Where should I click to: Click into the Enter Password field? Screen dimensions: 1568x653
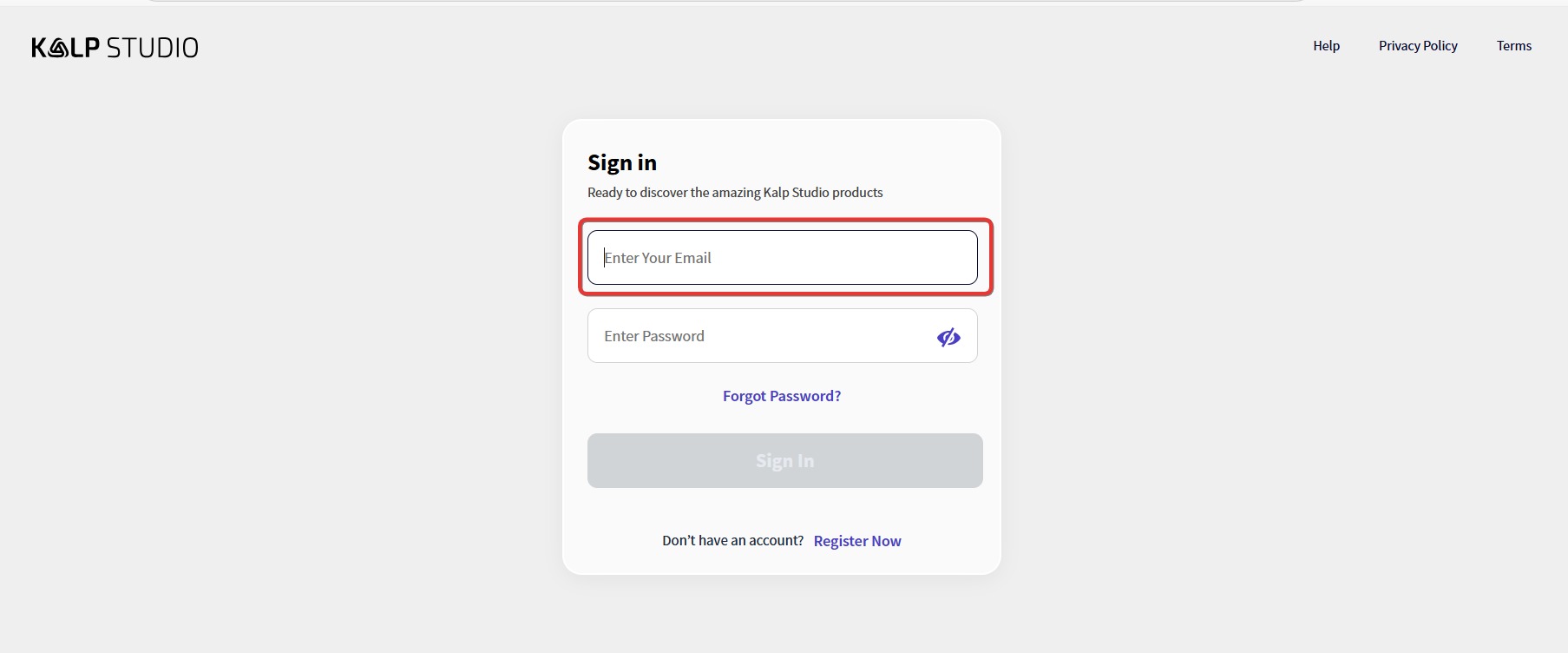pos(755,336)
